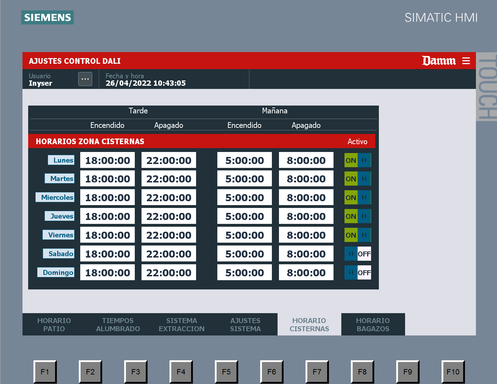Enable the Sabado schedule switch

tap(358, 254)
